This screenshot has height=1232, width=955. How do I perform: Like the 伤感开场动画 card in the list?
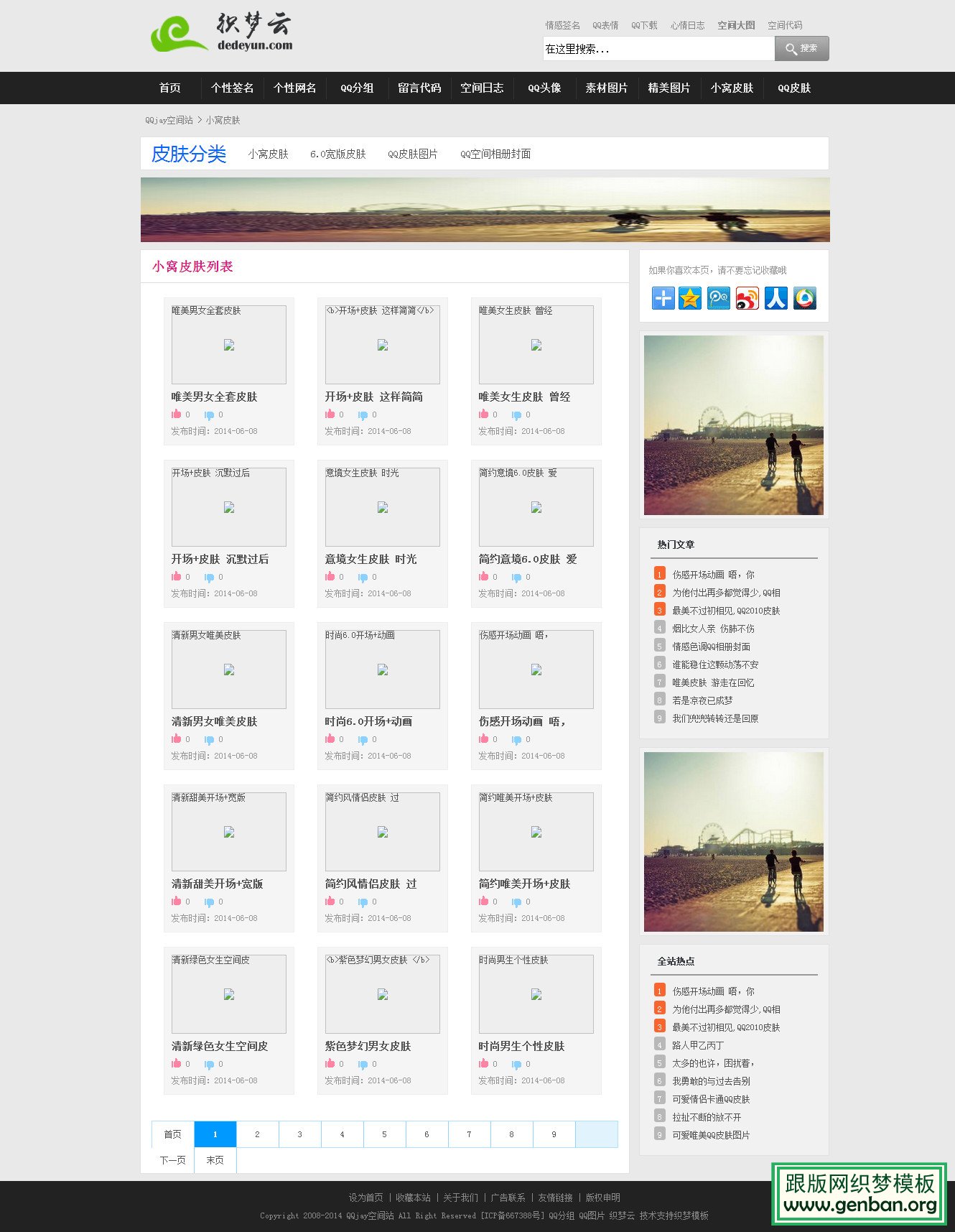[x=483, y=738]
